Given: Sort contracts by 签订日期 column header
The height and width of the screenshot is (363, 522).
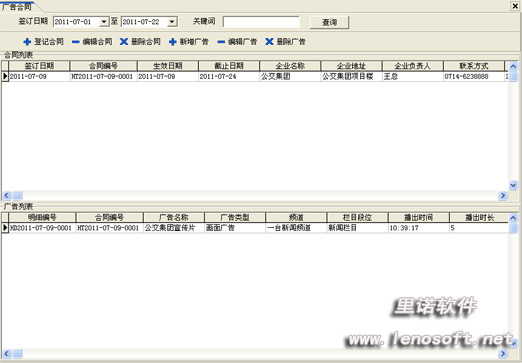Looking at the screenshot, I should pyautogui.click(x=39, y=66).
